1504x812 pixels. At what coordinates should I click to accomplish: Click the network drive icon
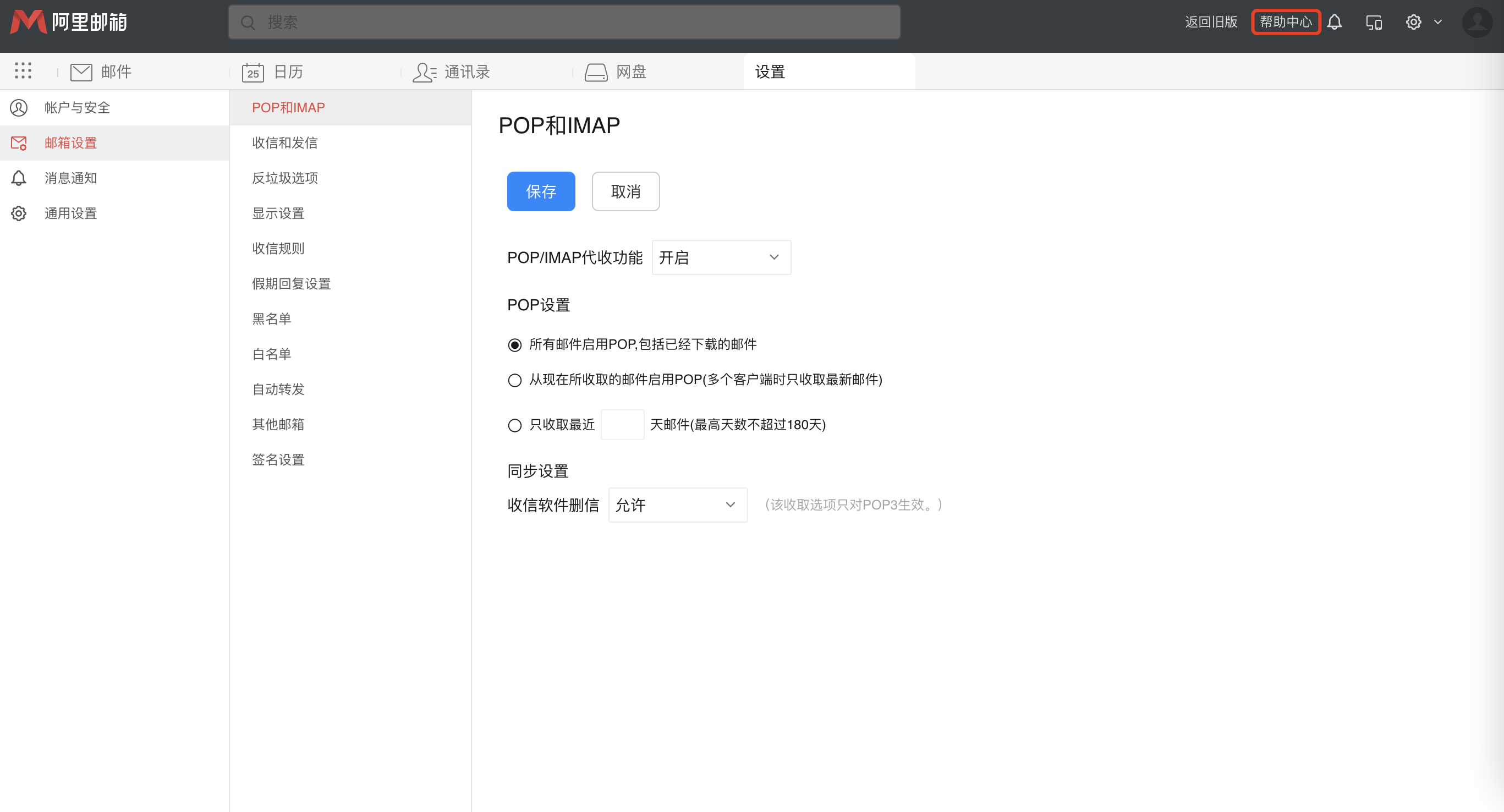[596, 72]
